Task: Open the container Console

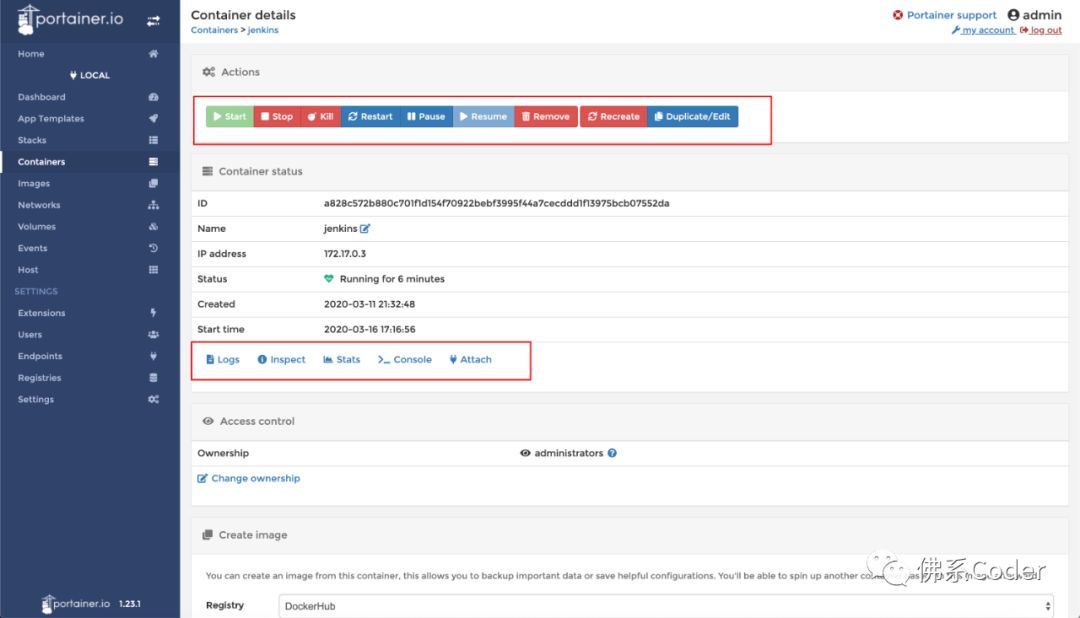Action: pyautogui.click(x=404, y=360)
